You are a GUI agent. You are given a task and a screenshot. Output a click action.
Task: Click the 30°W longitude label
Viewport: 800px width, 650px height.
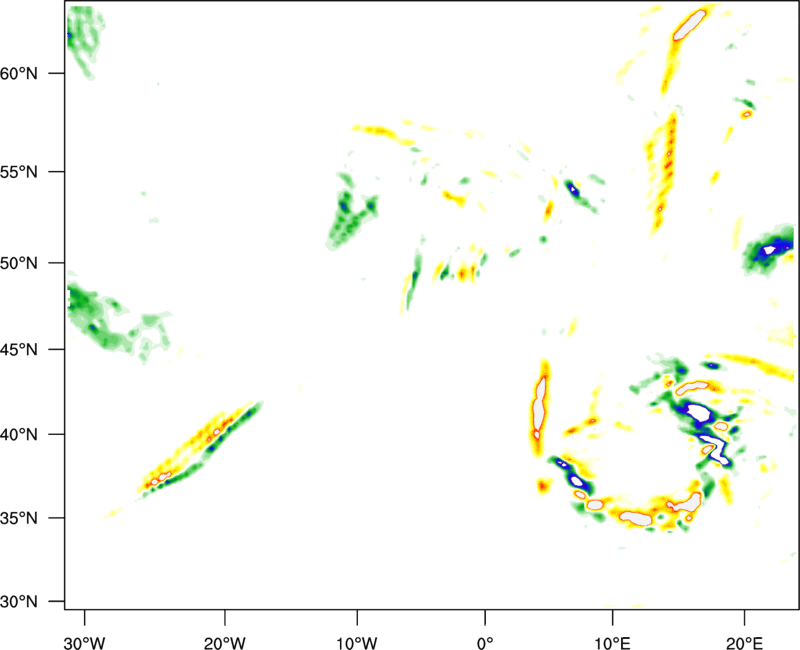[x=85, y=643]
